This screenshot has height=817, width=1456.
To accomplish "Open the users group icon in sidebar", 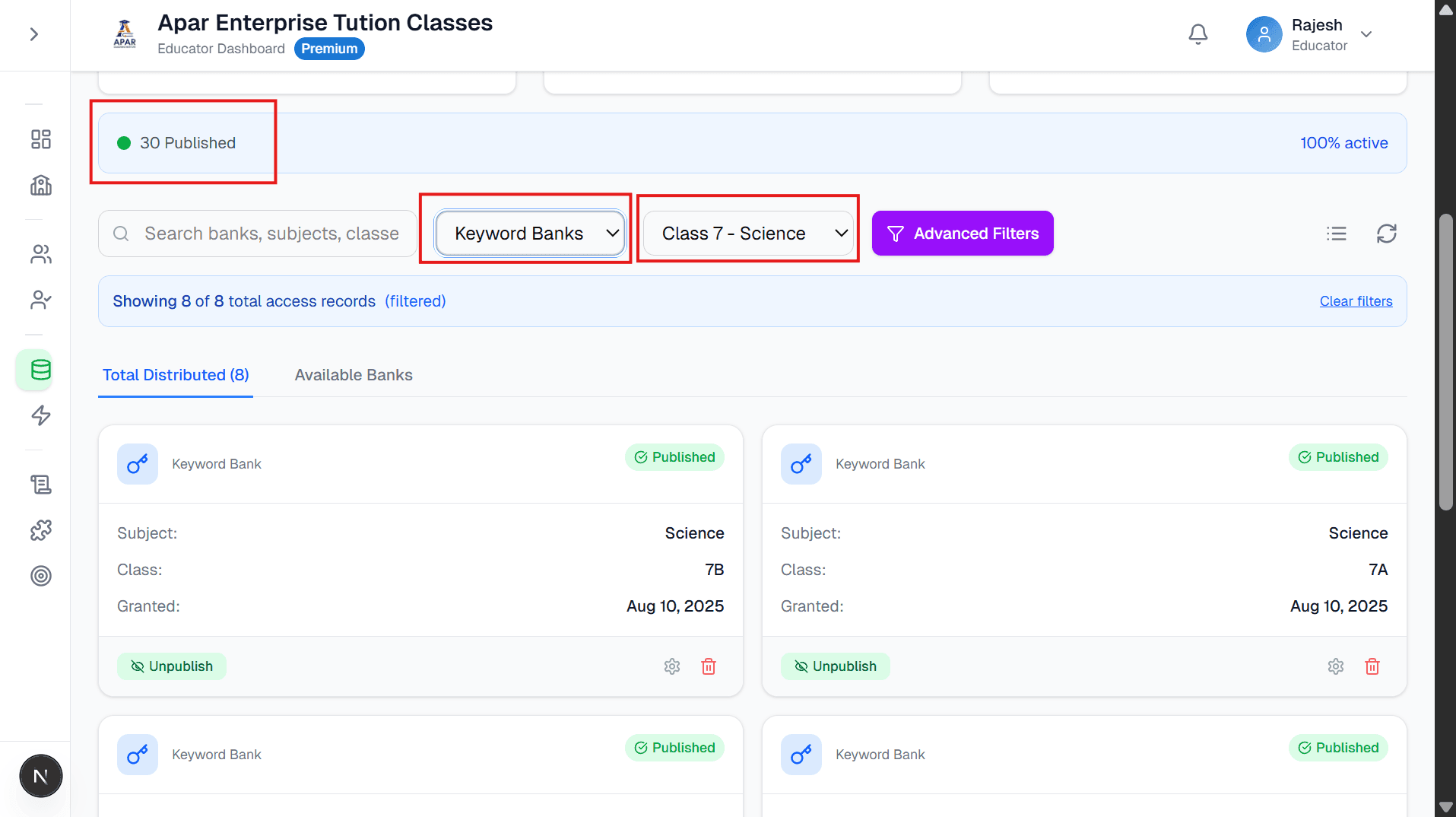I will 41,254.
